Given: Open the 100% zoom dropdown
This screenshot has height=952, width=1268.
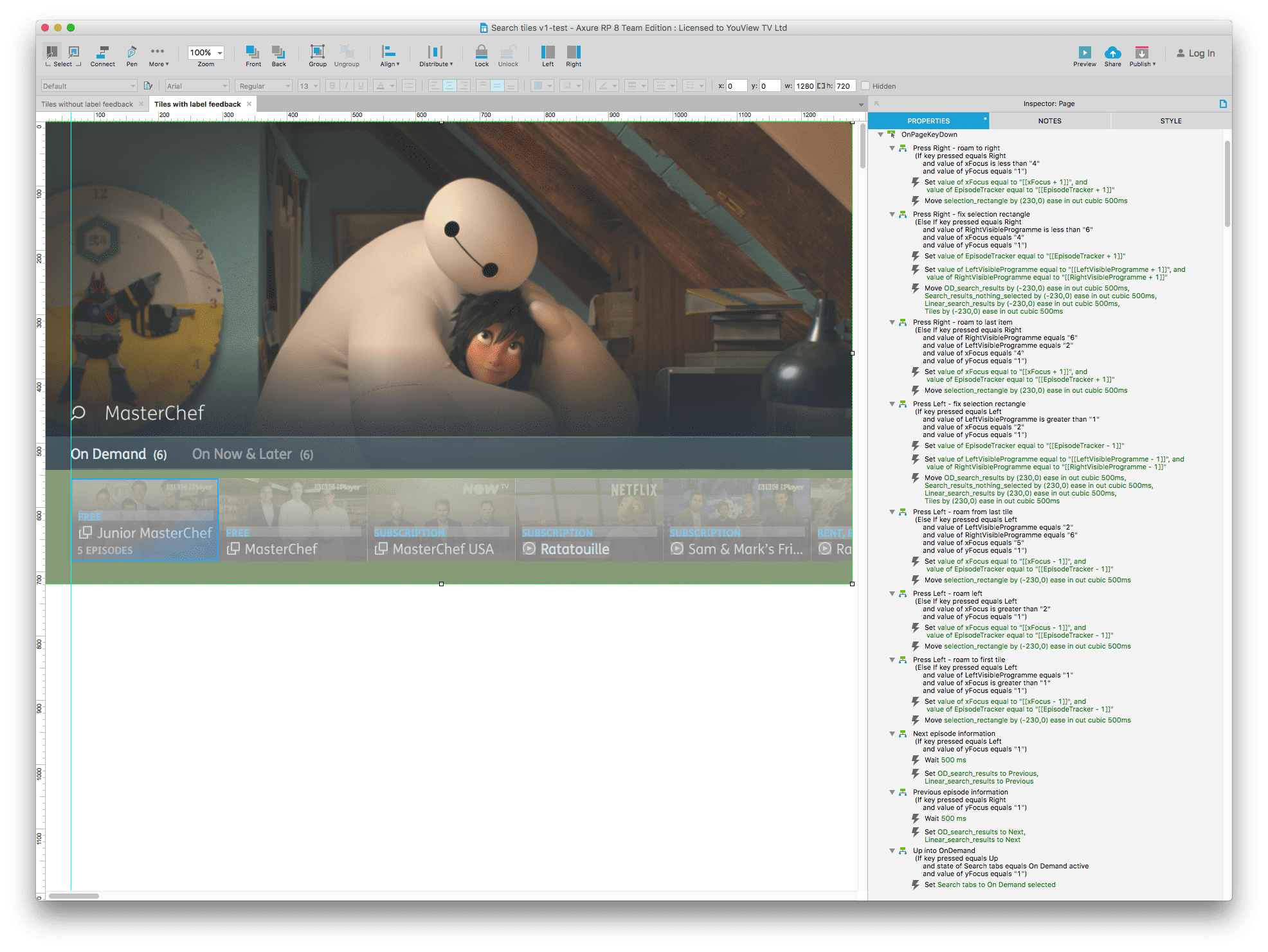Looking at the screenshot, I should tap(206, 53).
